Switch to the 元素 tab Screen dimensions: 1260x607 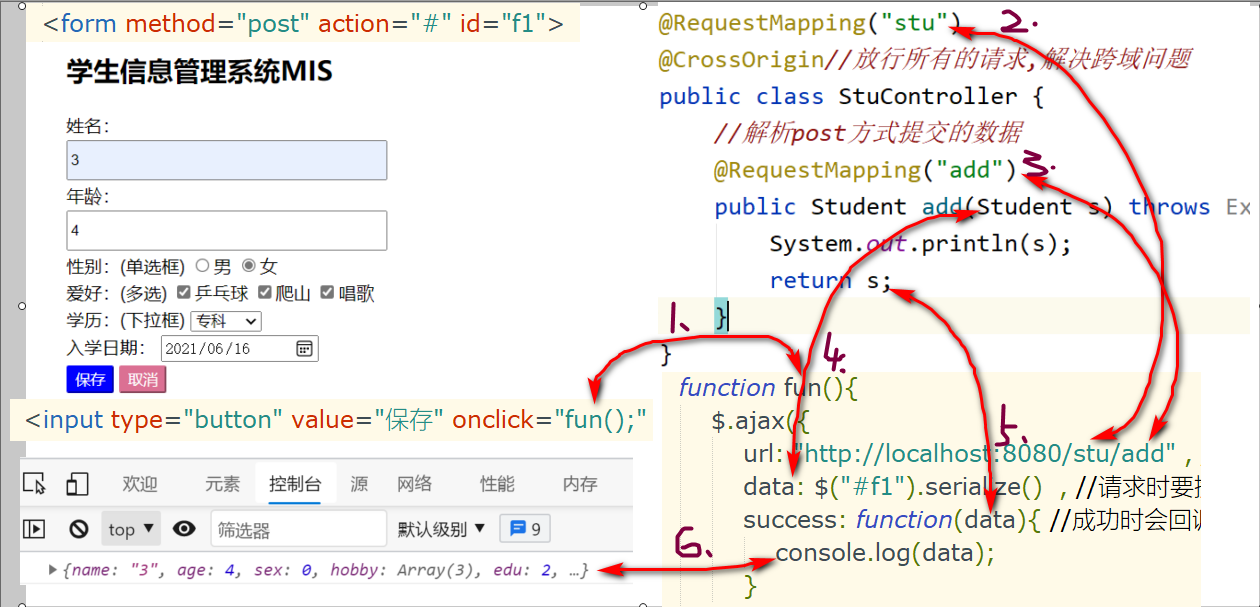pos(223,484)
